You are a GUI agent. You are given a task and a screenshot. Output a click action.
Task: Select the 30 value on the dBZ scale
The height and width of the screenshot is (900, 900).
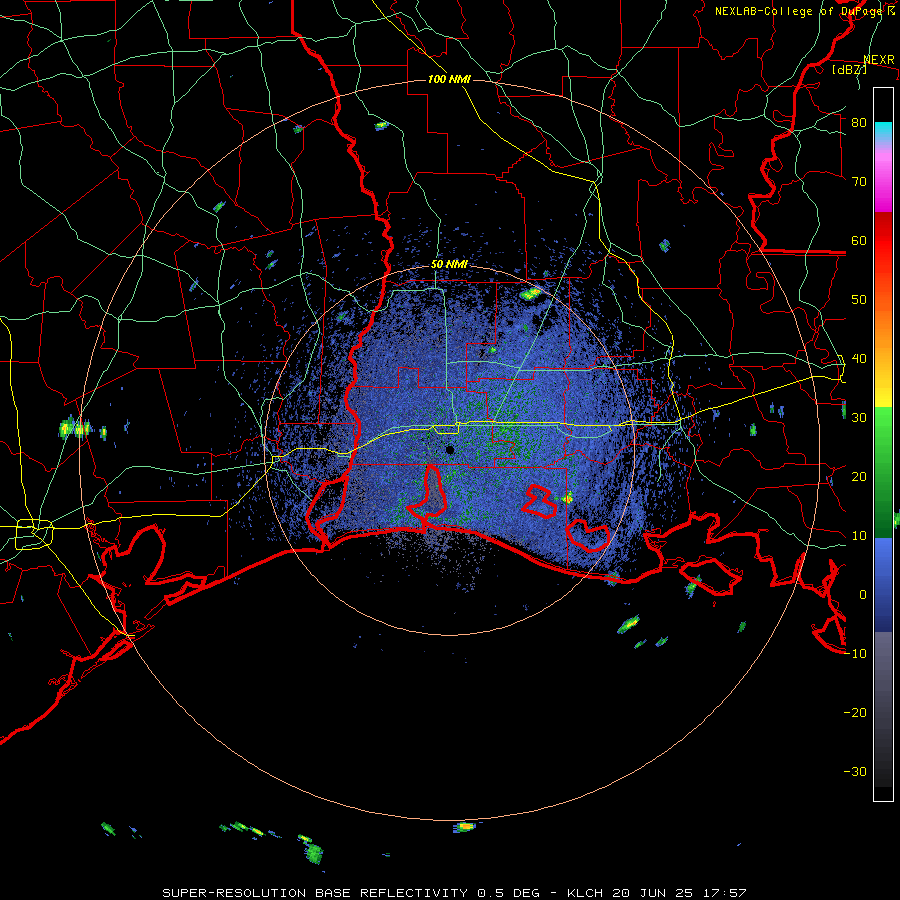tap(859, 417)
